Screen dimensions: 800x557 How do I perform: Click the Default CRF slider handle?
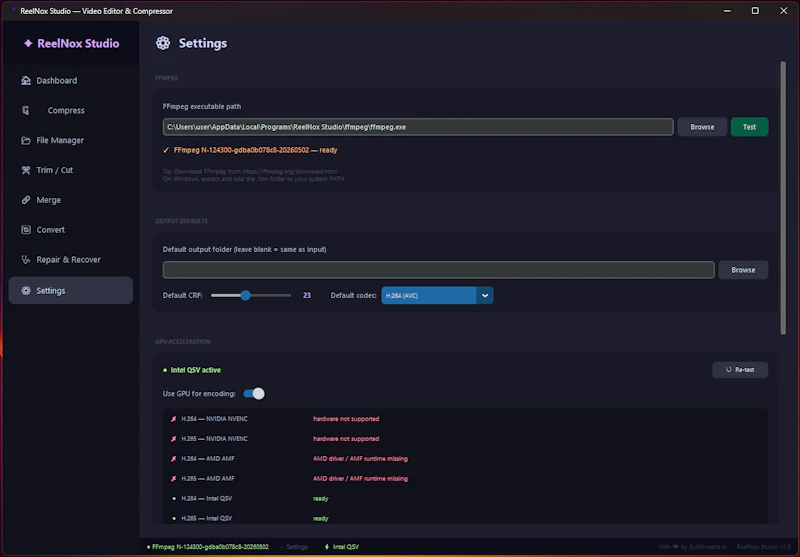click(x=245, y=295)
